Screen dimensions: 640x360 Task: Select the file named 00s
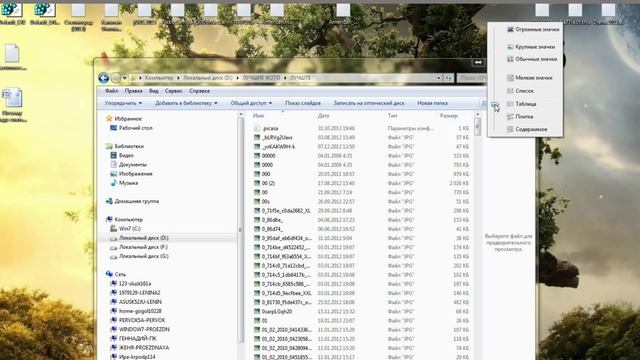[266, 202]
